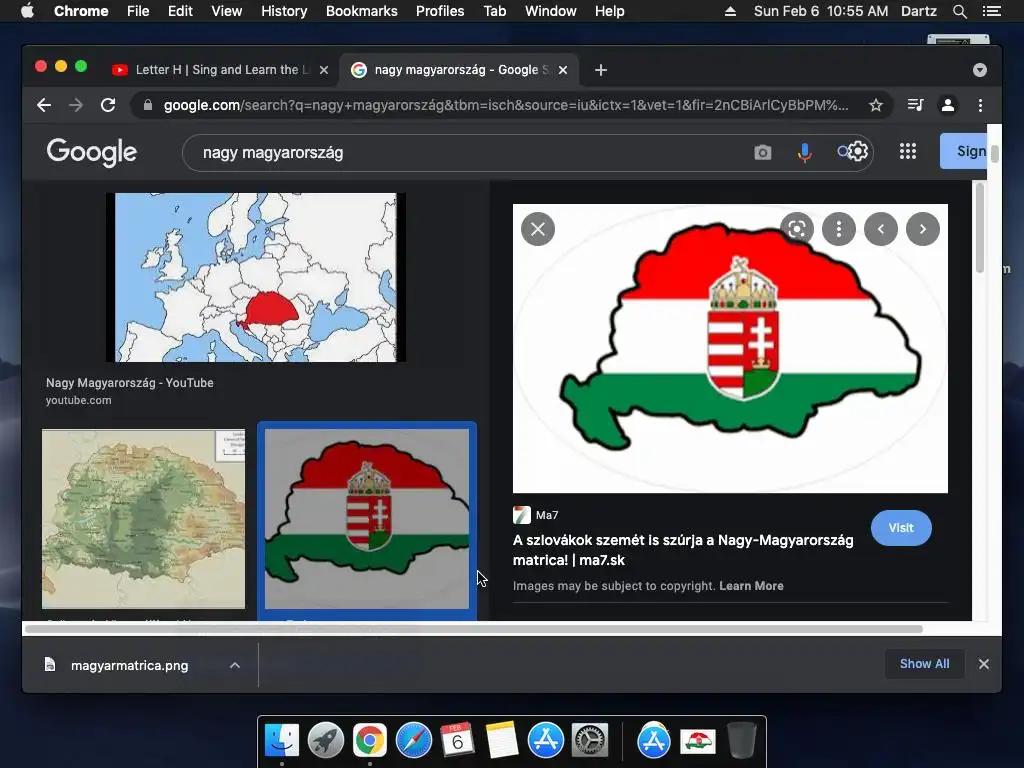Open a new tab with plus button
Image resolution: width=1024 pixels, height=768 pixels.
[x=601, y=70]
